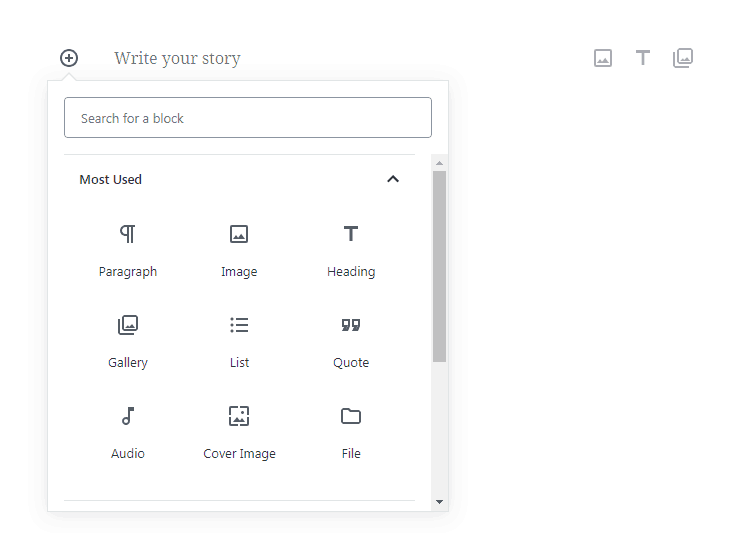The image size is (736, 533).
Task: Click the image shortcut icon beside the story field
Action: [x=603, y=58]
